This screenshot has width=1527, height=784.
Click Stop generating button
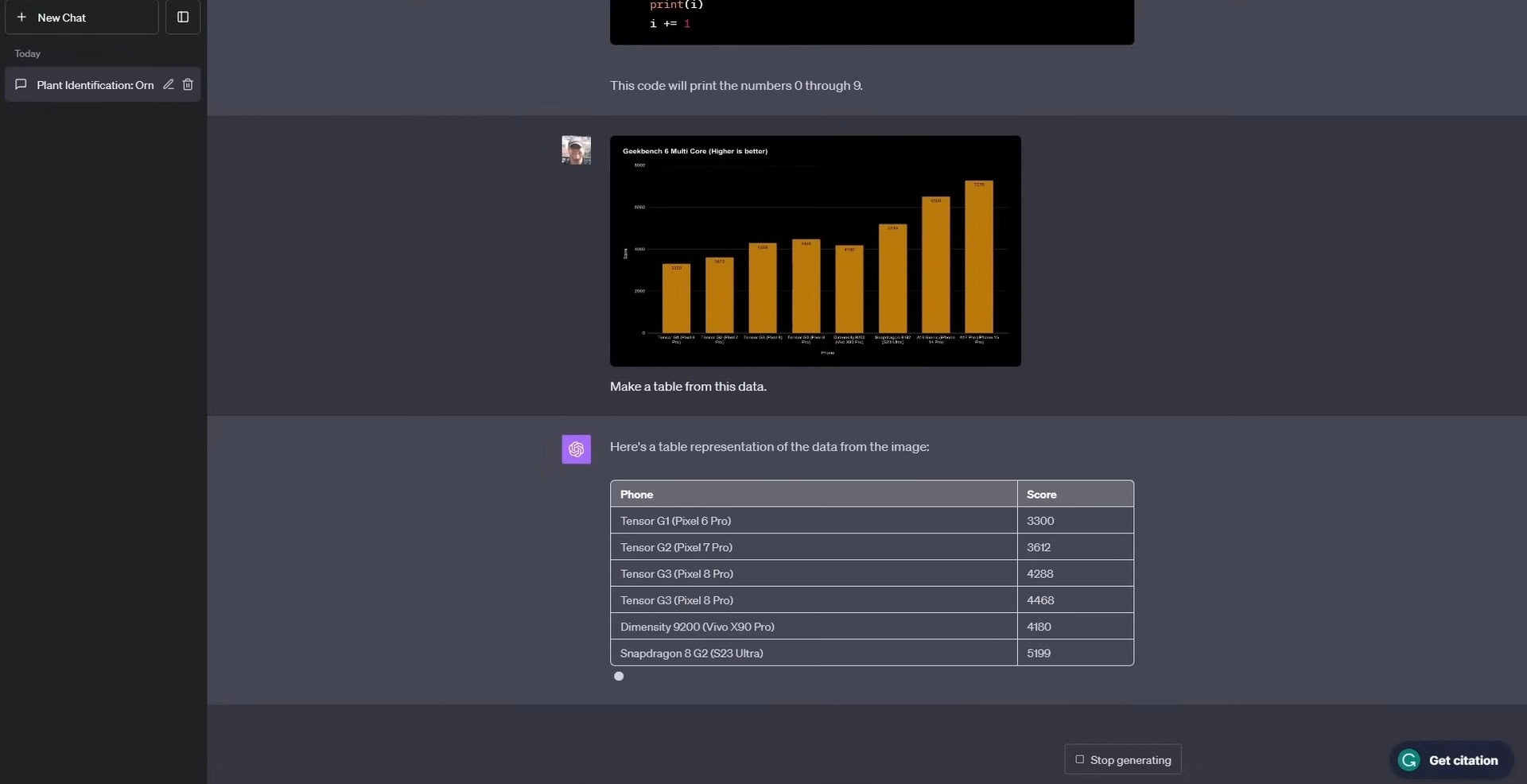[1123, 759]
